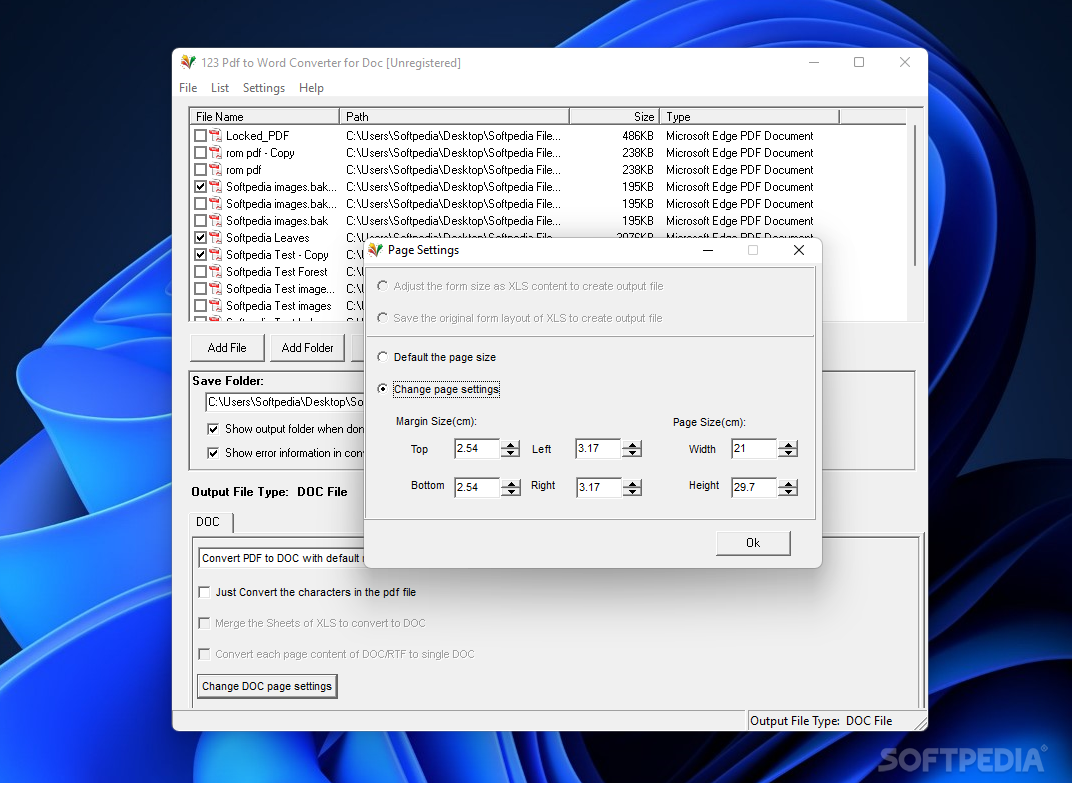Click the Convert PDF to DOC with default combo box
This screenshot has height=787, width=1072.
282,558
